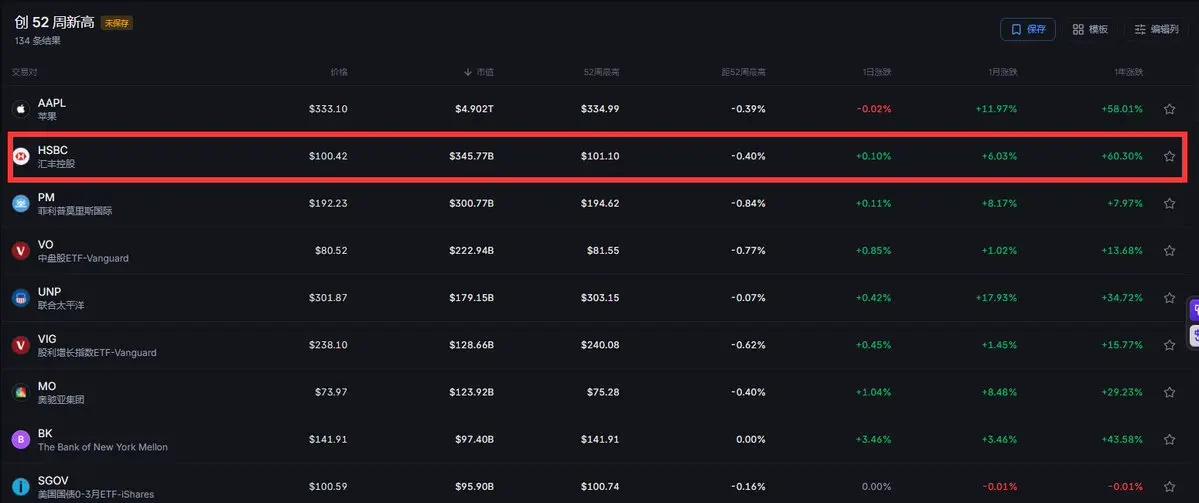This screenshot has width=1199, height=503.
Task: Save the screener with 保存 button
Action: [1028, 29]
